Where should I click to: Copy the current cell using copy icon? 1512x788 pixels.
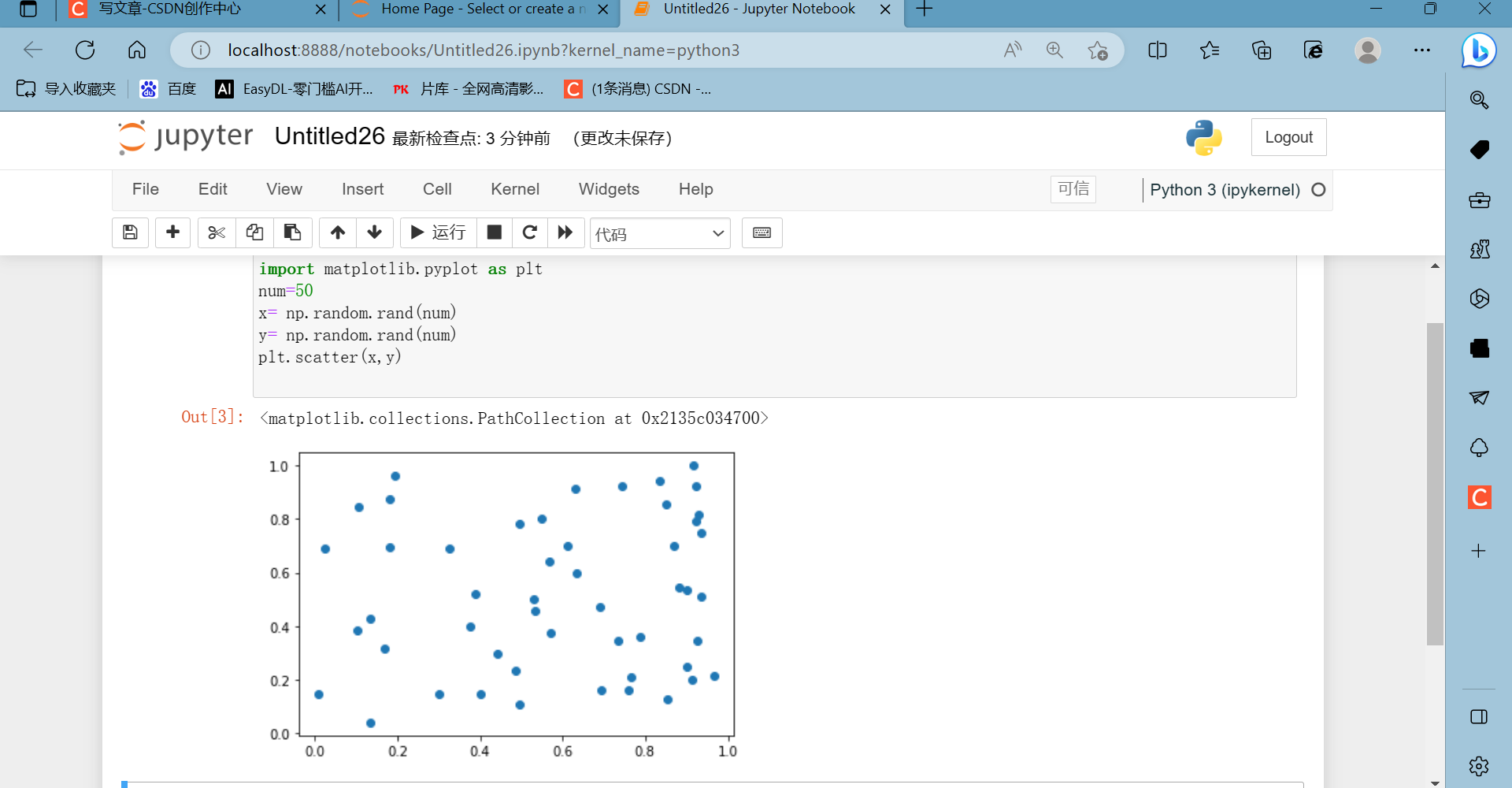(x=254, y=232)
